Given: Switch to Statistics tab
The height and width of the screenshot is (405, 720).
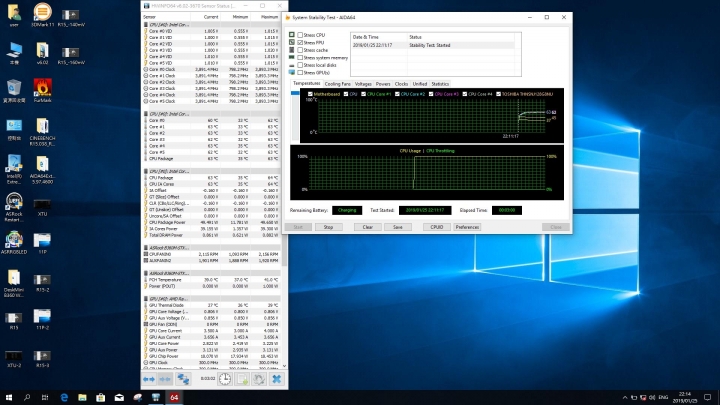Looking at the screenshot, I should point(440,84).
